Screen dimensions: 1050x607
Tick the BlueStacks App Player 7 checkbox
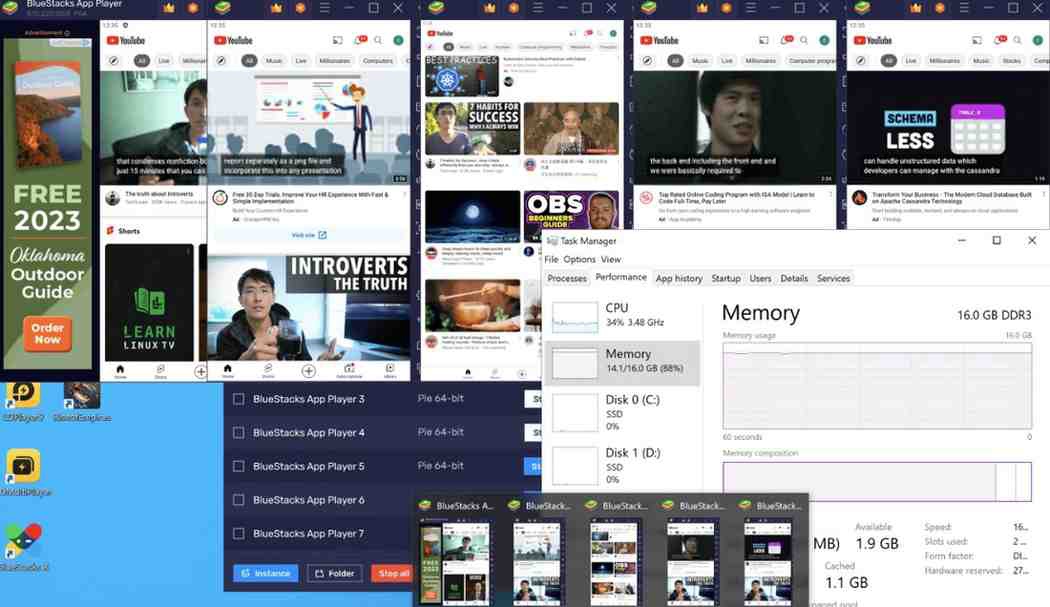pyautogui.click(x=238, y=533)
